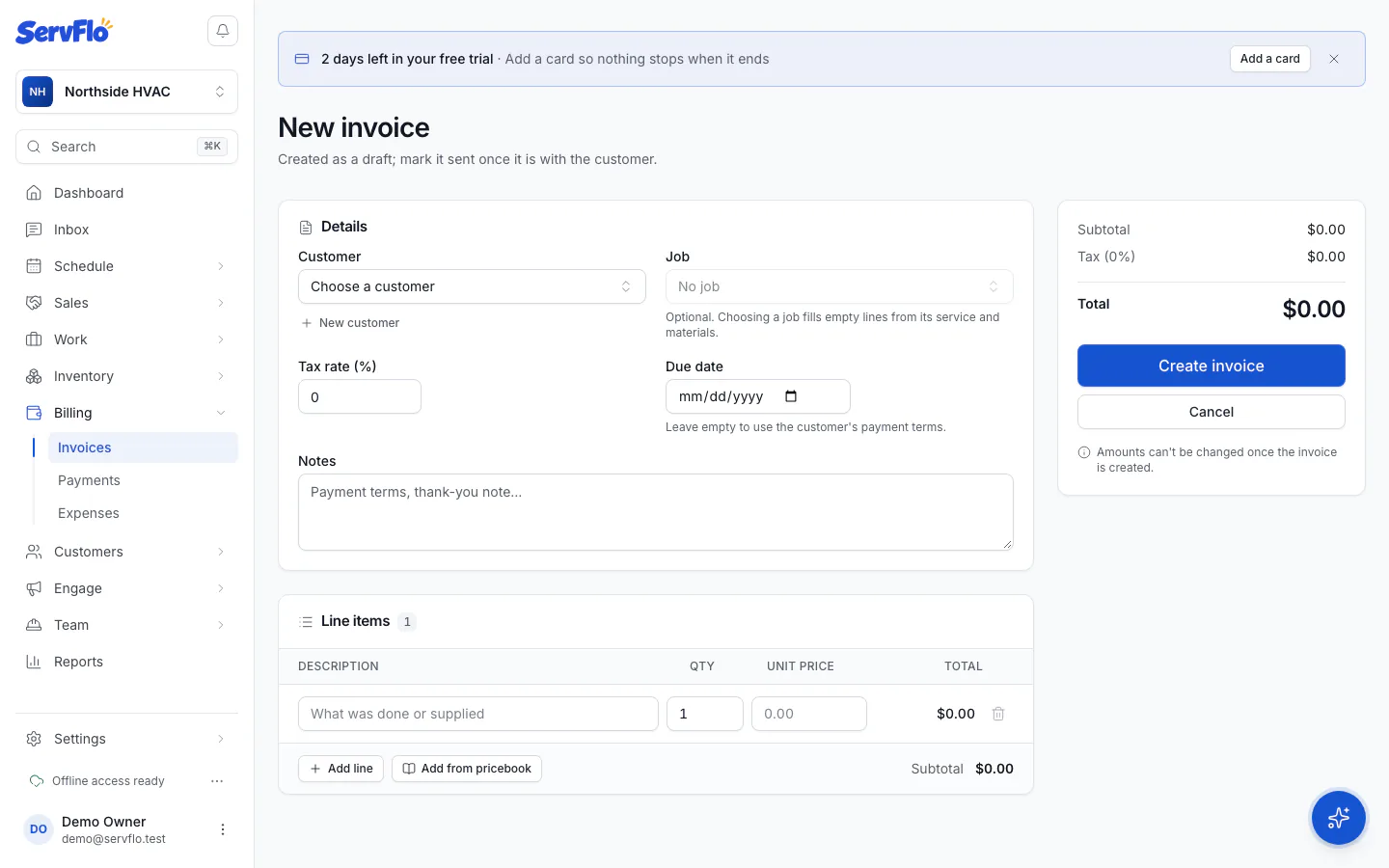This screenshot has height=868, width=1389.
Task: Click the line item description field
Action: [478, 714]
